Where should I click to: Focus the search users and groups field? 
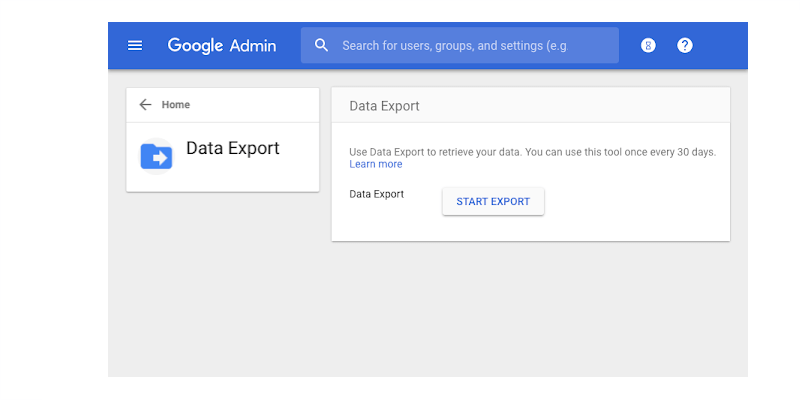pyautogui.click(x=468, y=45)
